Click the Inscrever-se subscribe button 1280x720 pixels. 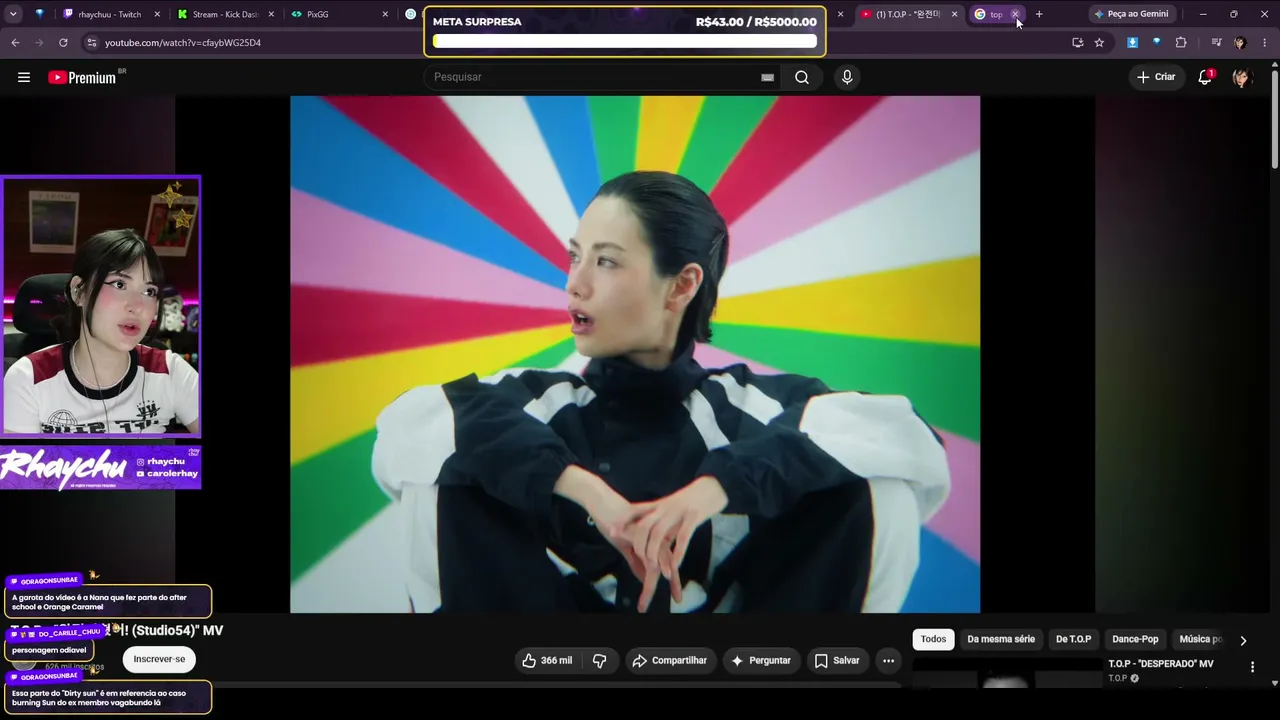coord(159,659)
